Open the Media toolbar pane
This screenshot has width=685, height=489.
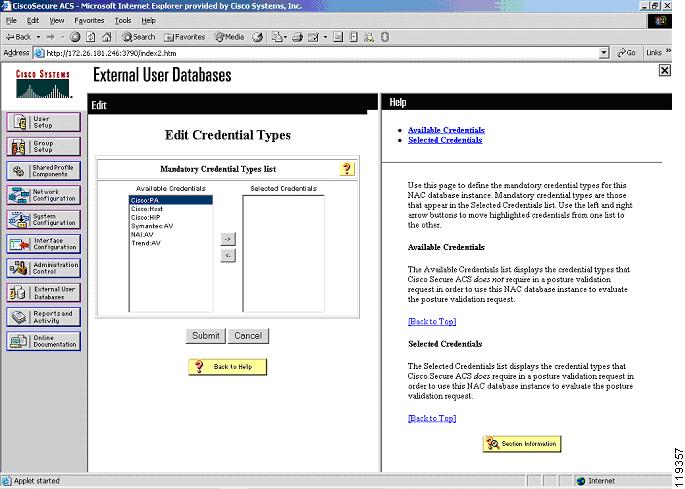[229, 37]
